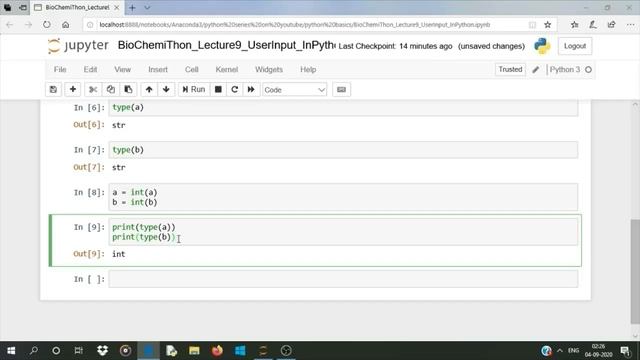
Task: Open the File menu
Action: point(60,69)
